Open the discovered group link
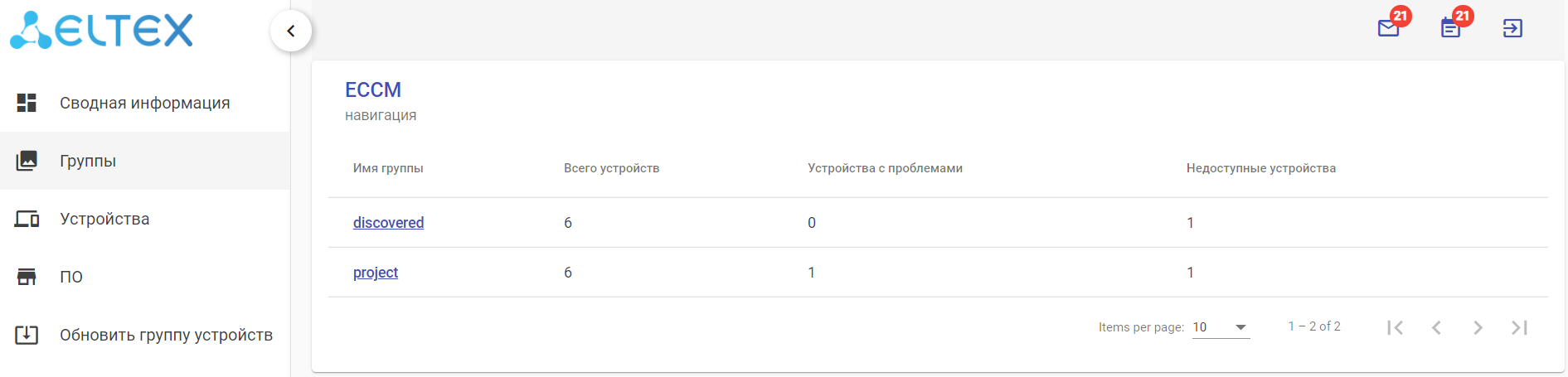Viewport: 1568px width, 377px height. click(388, 222)
